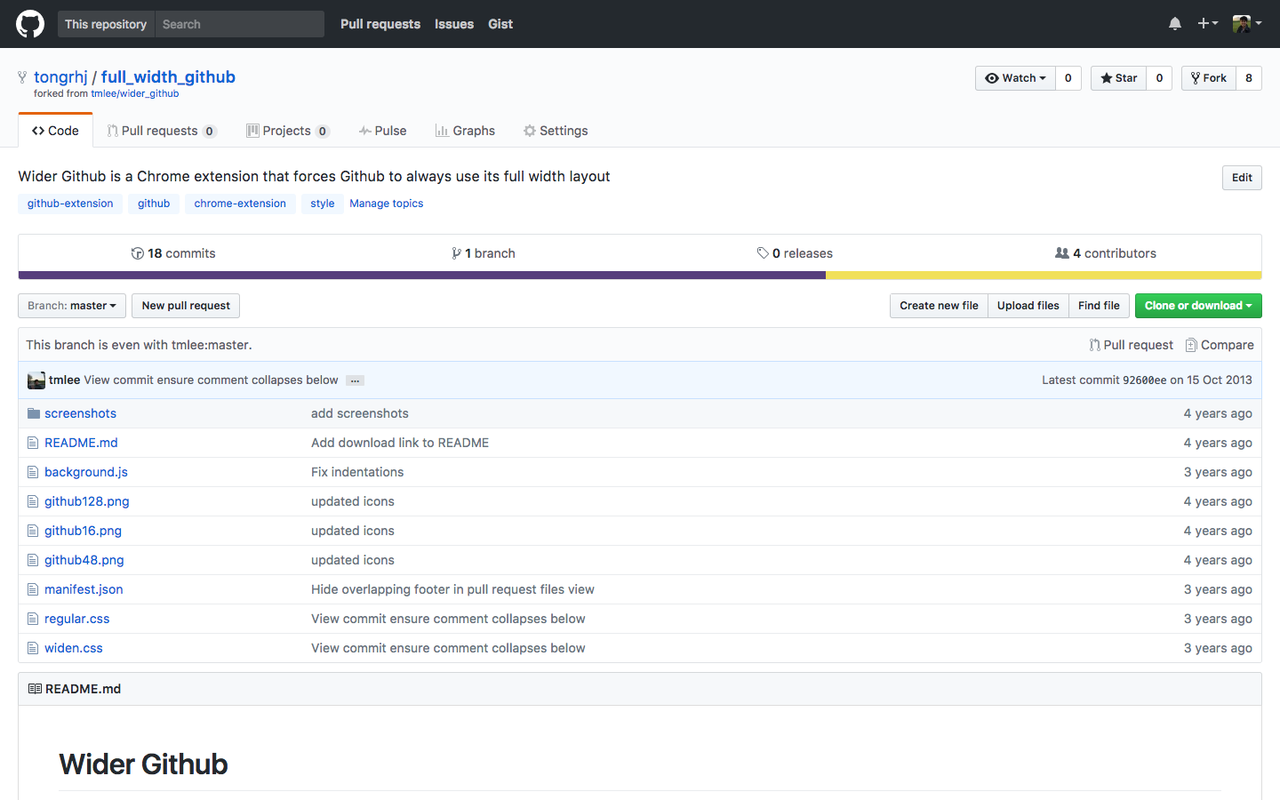This screenshot has height=800, width=1280.
Task: Click the Compare diff icon
Action: [1191, 345]
